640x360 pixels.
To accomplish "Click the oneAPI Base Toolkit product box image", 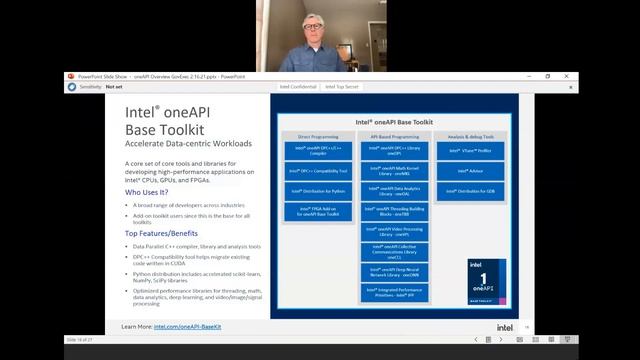I will coord(487,282).
